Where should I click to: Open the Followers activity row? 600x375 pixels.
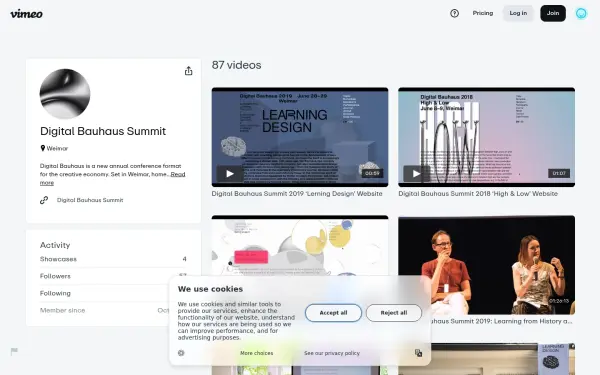[113, 276]
